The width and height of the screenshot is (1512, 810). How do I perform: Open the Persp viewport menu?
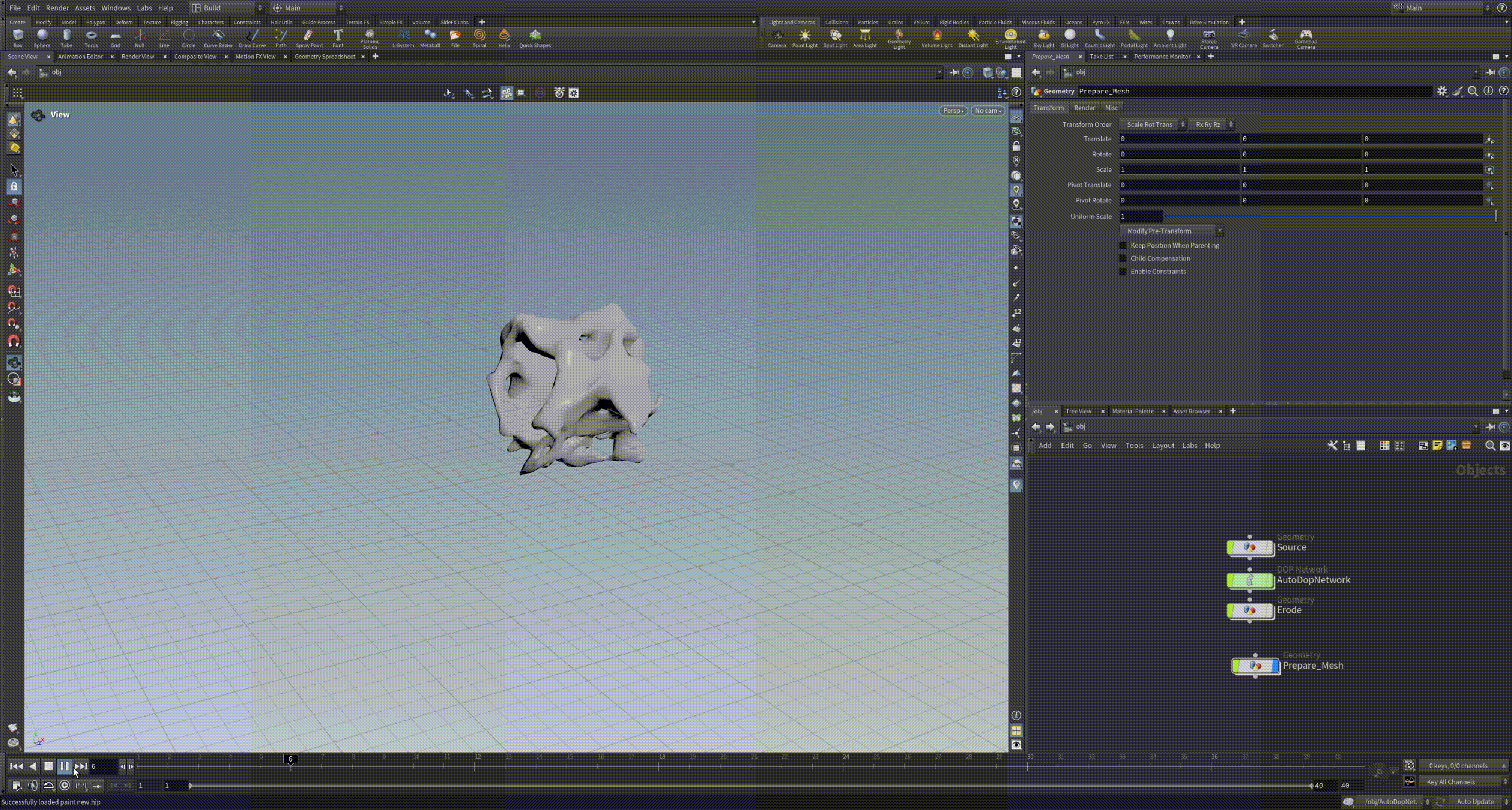953,110
